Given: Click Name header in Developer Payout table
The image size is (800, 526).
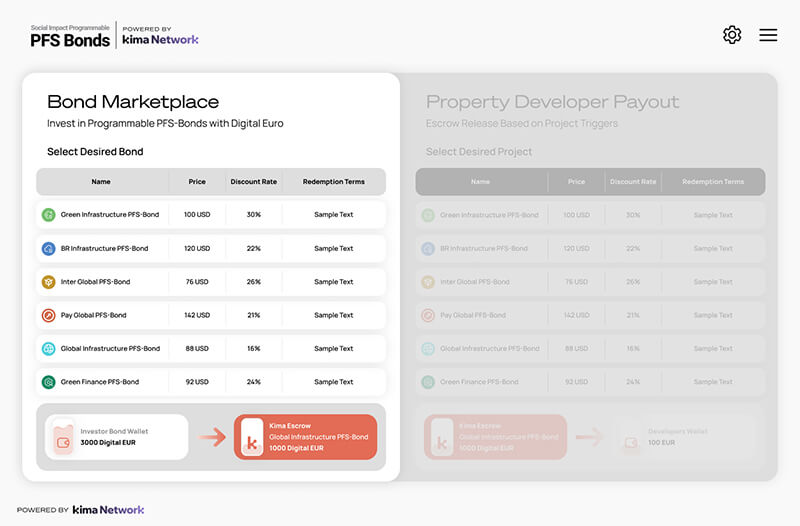Looking at the screenshot, I should pos(481,182).
